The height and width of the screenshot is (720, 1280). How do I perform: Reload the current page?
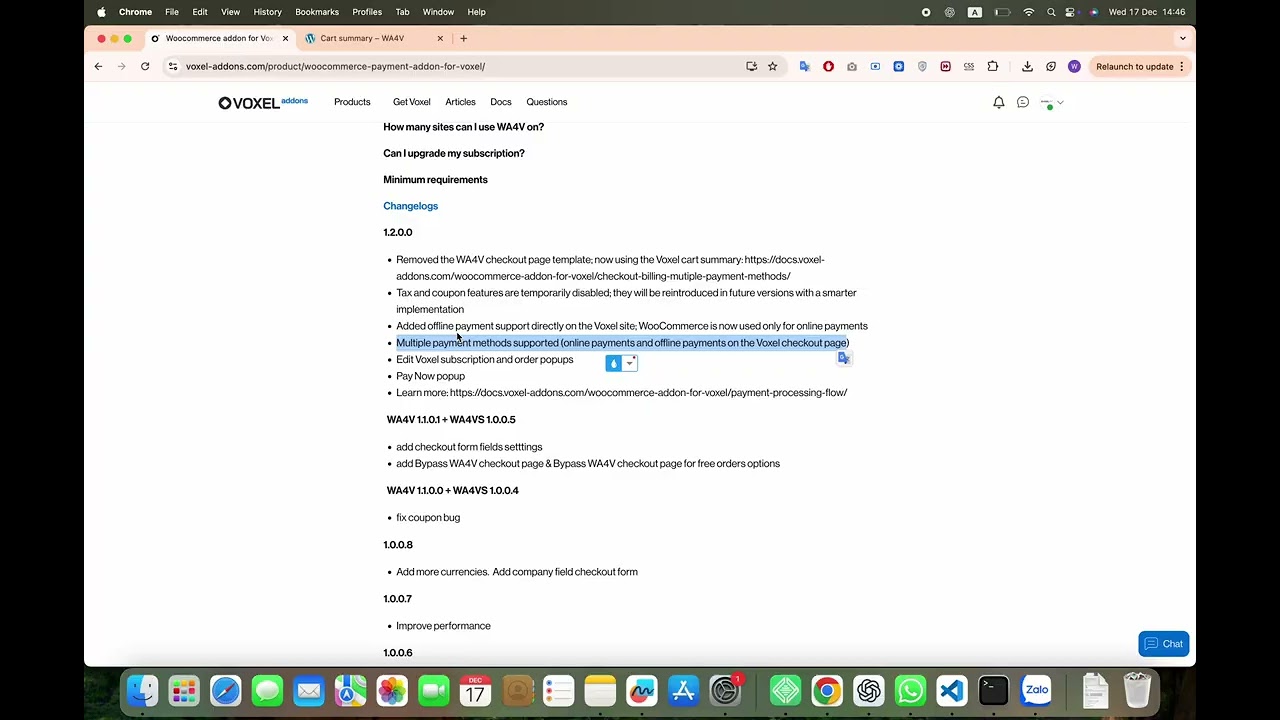pyautogui.click(x=145, y=66)
